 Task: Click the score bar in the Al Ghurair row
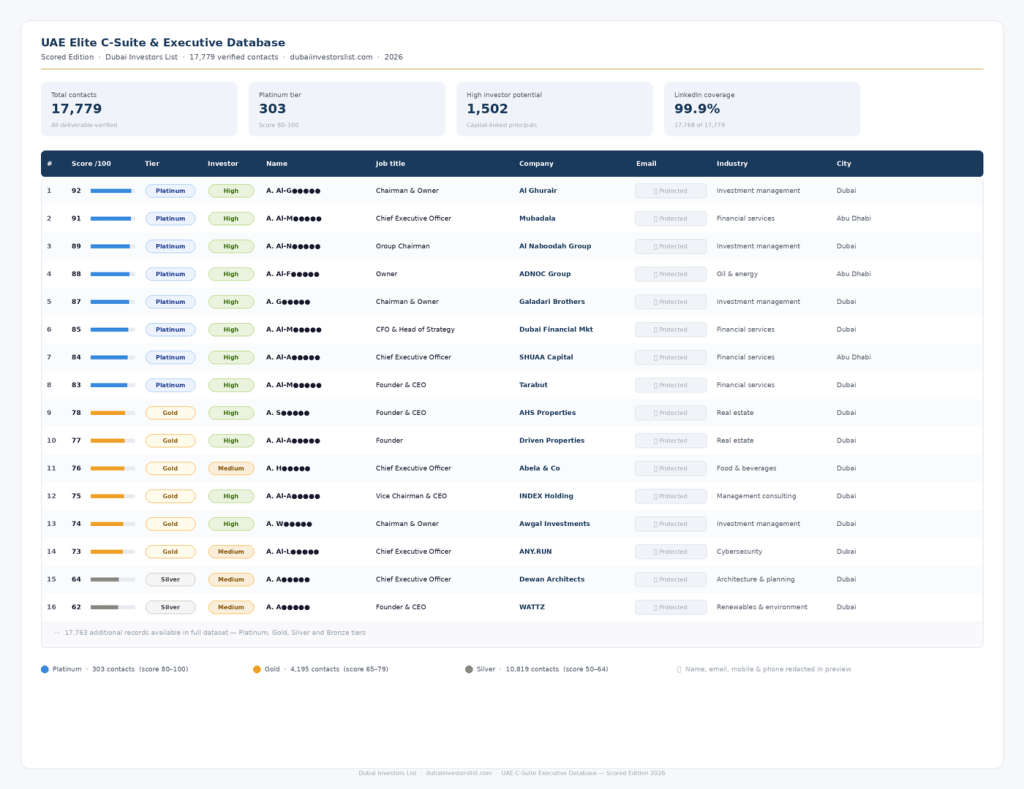pyautogui.click(x=112, y=191)
